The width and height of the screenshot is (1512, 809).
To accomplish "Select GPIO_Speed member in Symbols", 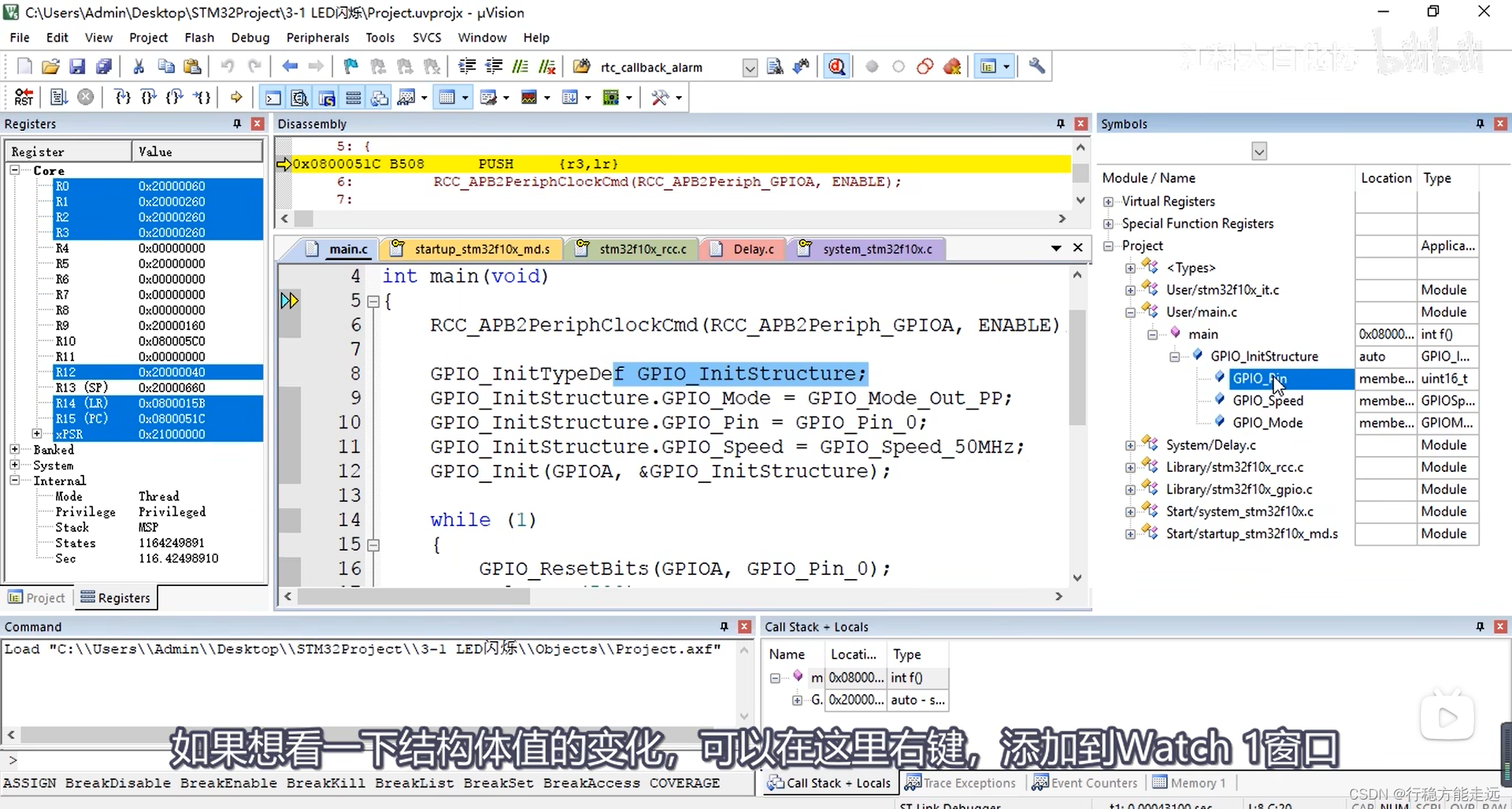I will point(1267,400).
